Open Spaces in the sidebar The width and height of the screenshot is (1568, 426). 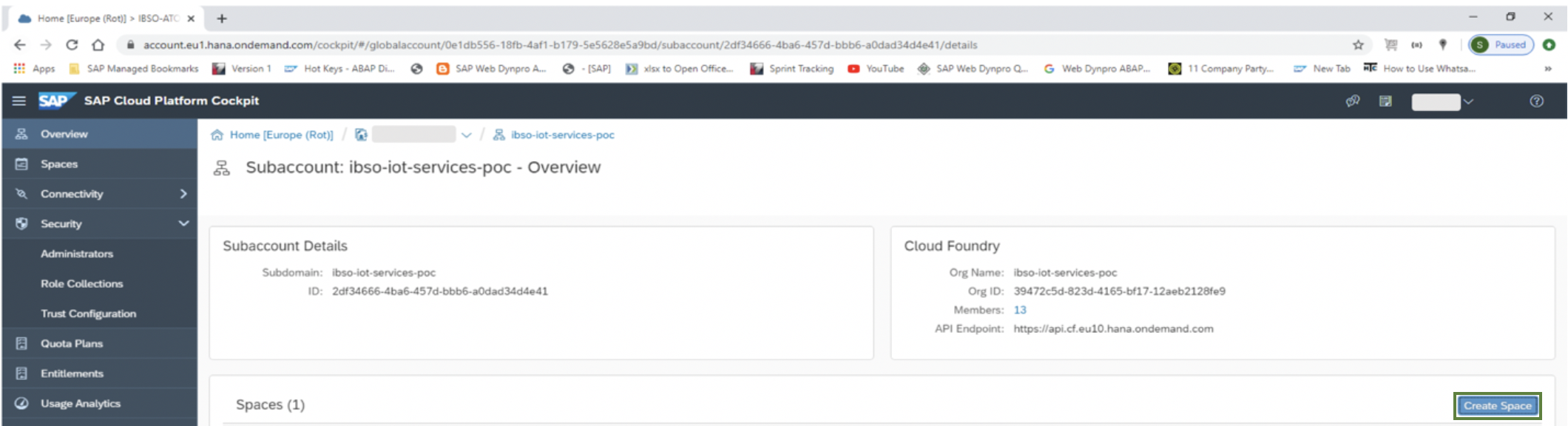pyautogui.click(x=99, y=164)
